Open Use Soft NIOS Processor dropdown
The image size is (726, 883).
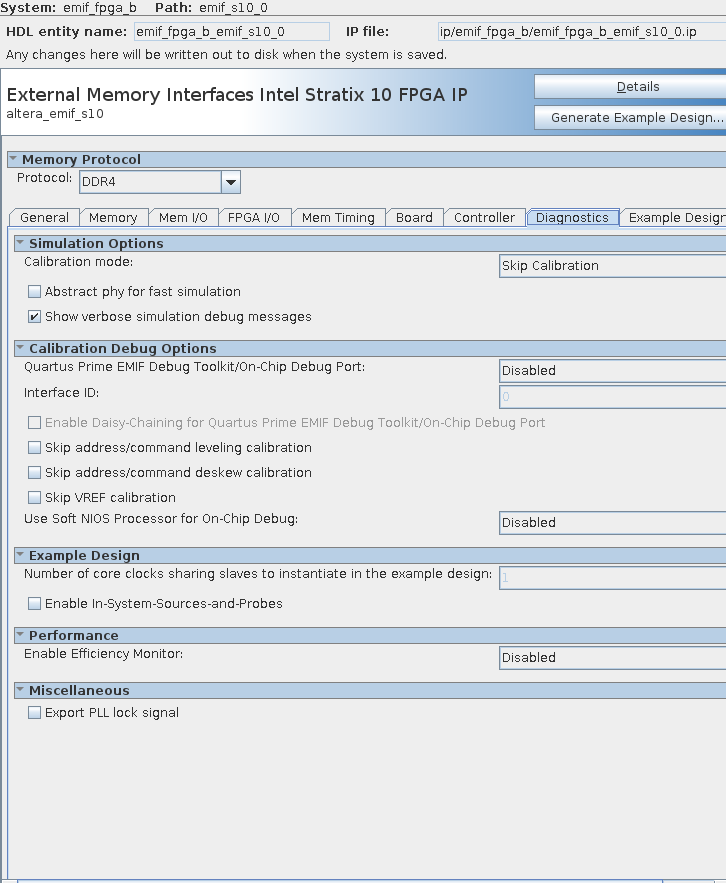[x=612, y=523]
